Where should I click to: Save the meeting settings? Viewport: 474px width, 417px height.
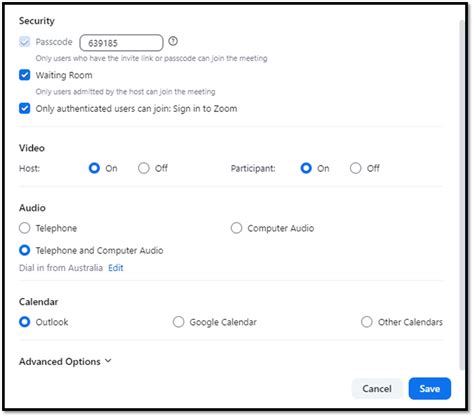430,389
